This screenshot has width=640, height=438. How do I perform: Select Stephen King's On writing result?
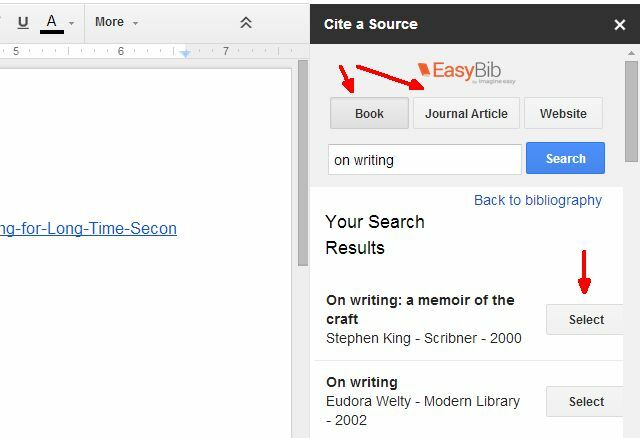(x=584, y=319)
